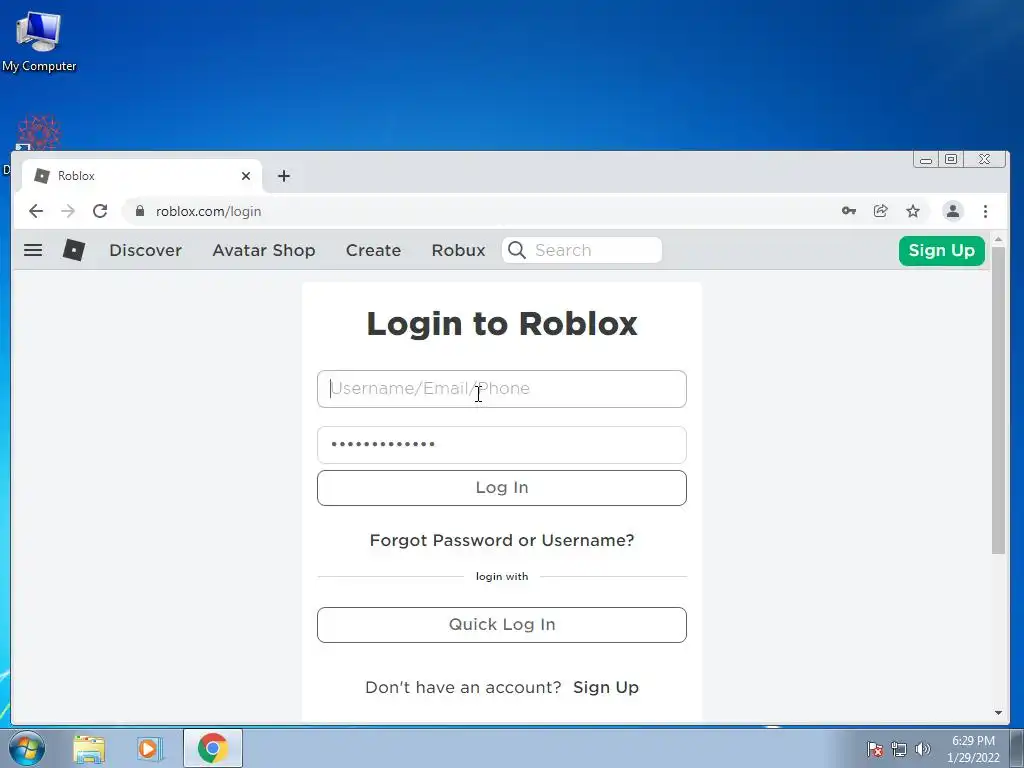
Task: Click the Log In button
Action: pyautogui.click(x=502, y=488)
